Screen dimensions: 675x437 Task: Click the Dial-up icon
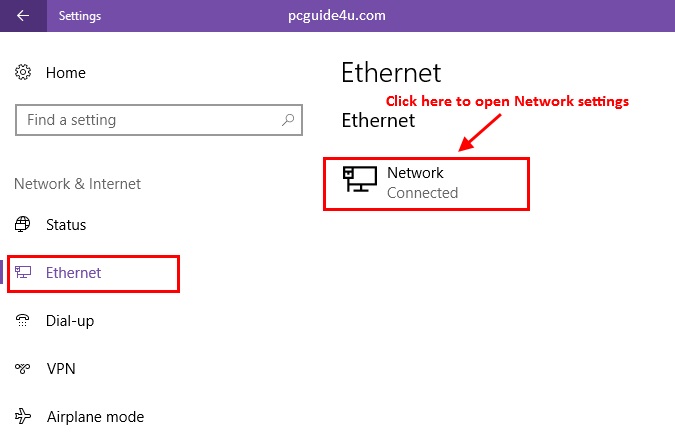[x=24, y=320]
